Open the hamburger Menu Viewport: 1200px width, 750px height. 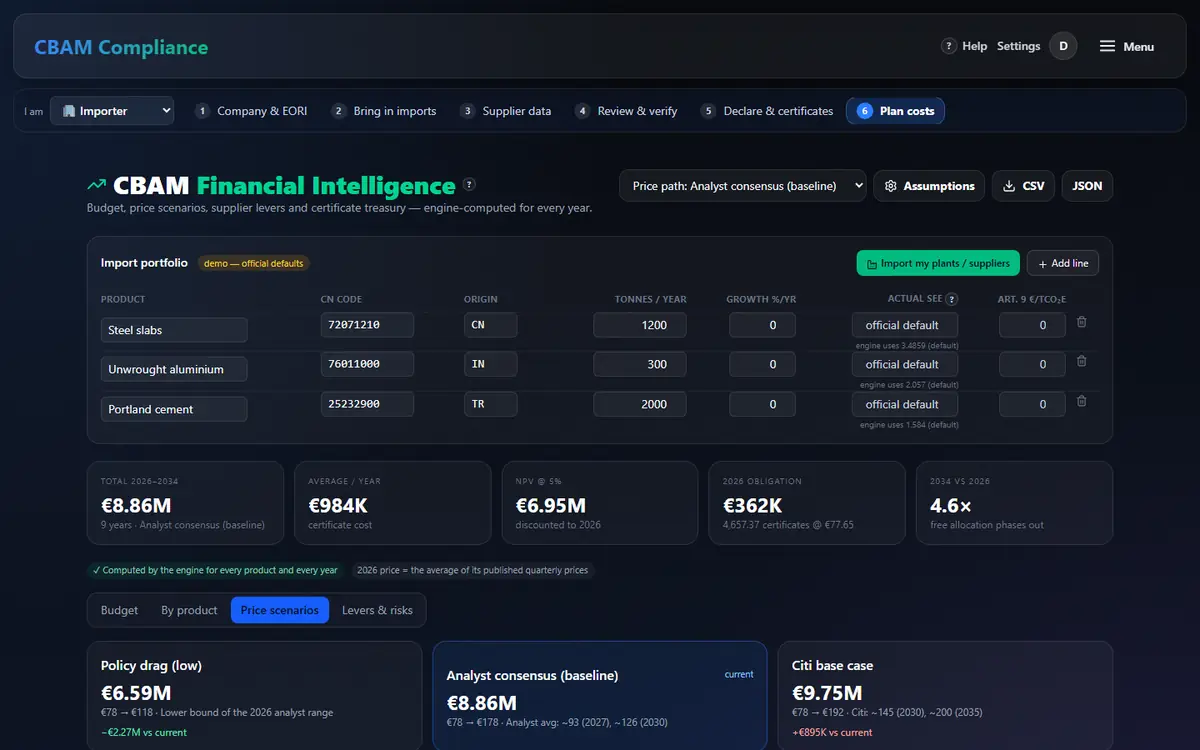(1127, 46)
